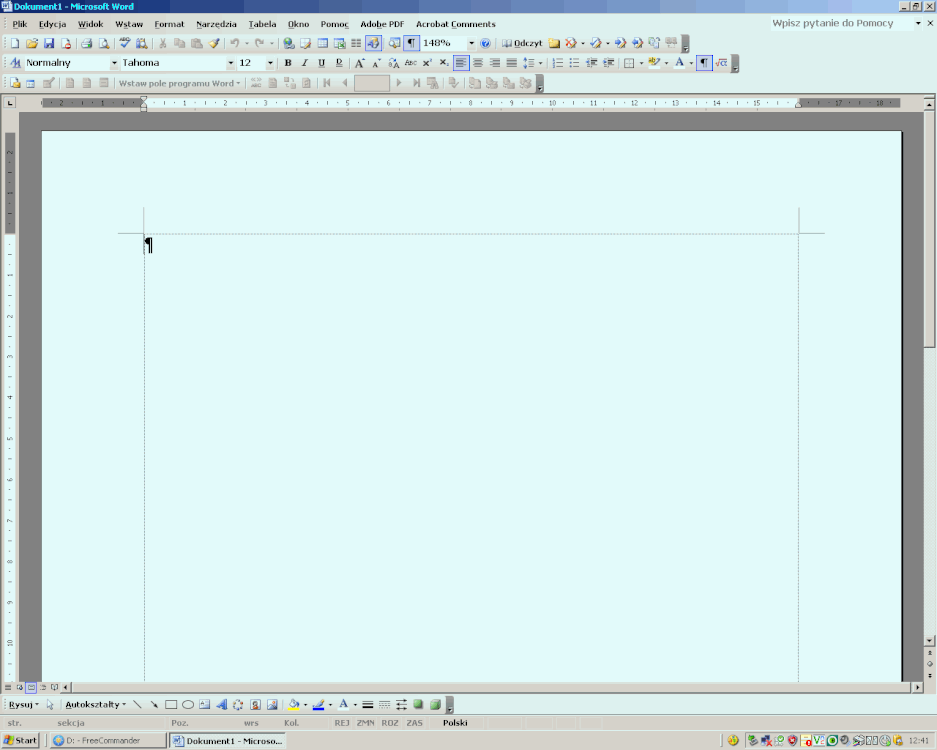Toggle the Drawing toolbar button
Screen dimensions: 937x750
pyautogui.click(x=373, y=43)
